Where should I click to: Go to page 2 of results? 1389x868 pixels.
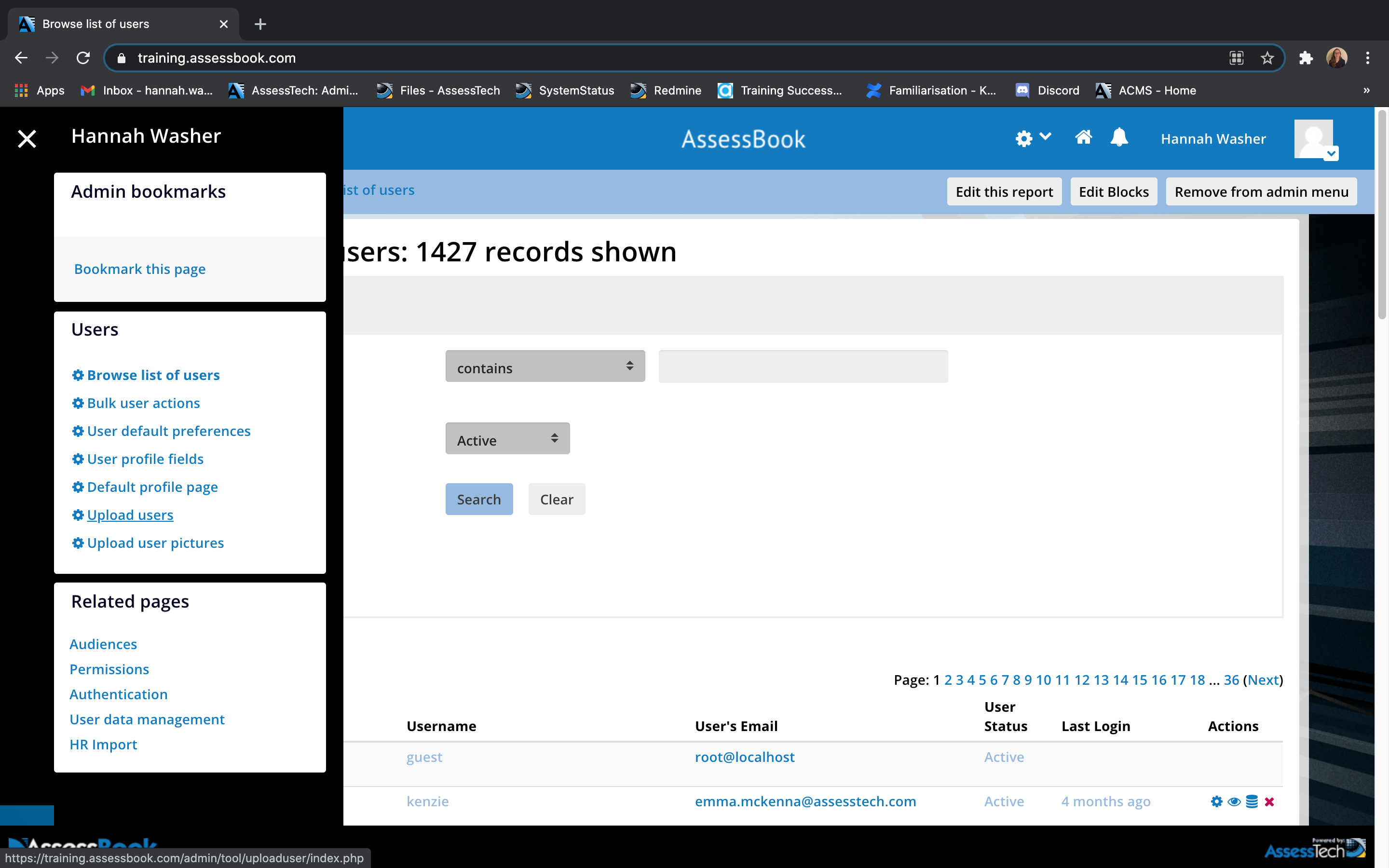pyautogui.click(x=948, y=680)
